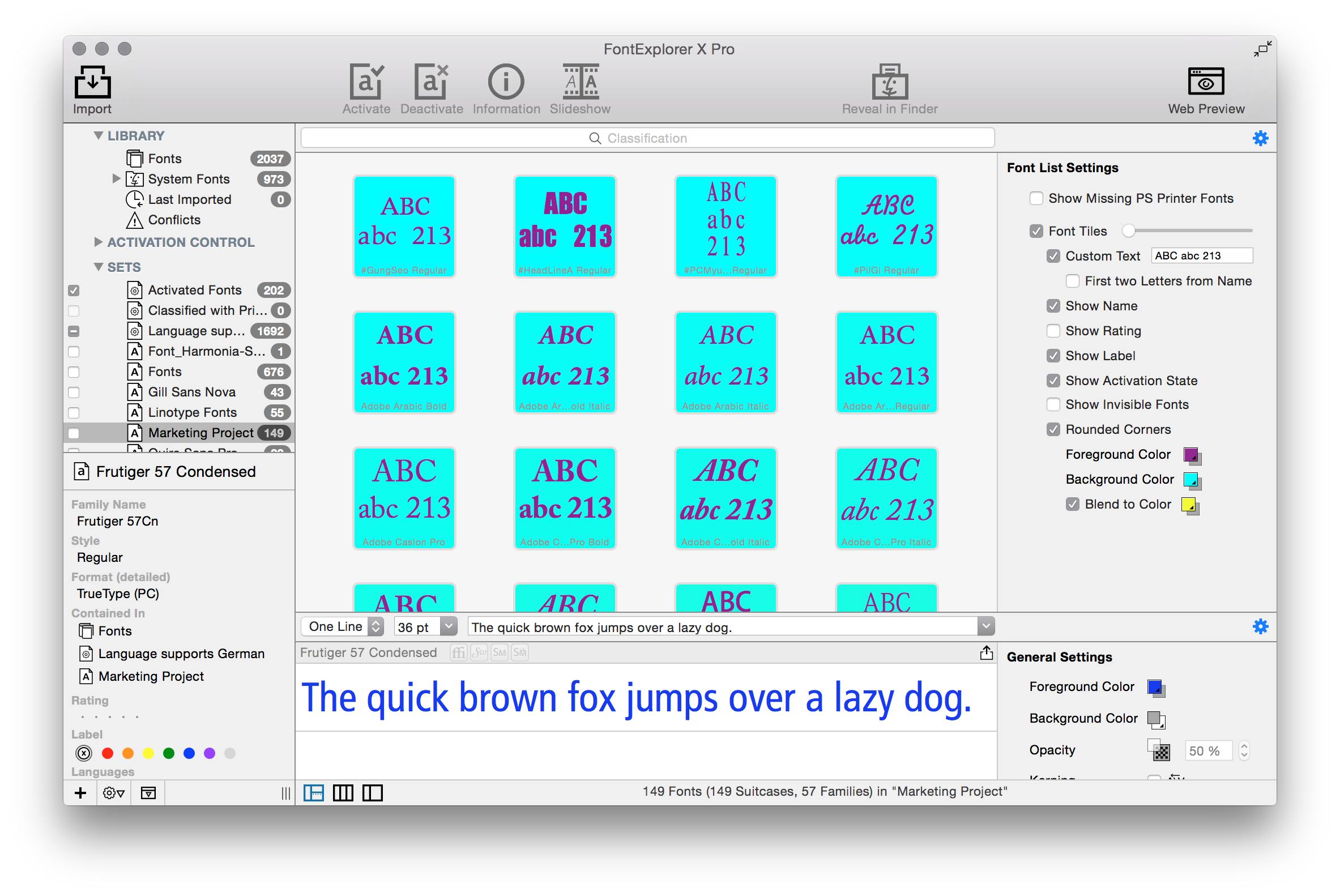Screen dimensions: 1340x896
Task: Open the 36 pt size dropdown
Action: click(x=426, y=627)
